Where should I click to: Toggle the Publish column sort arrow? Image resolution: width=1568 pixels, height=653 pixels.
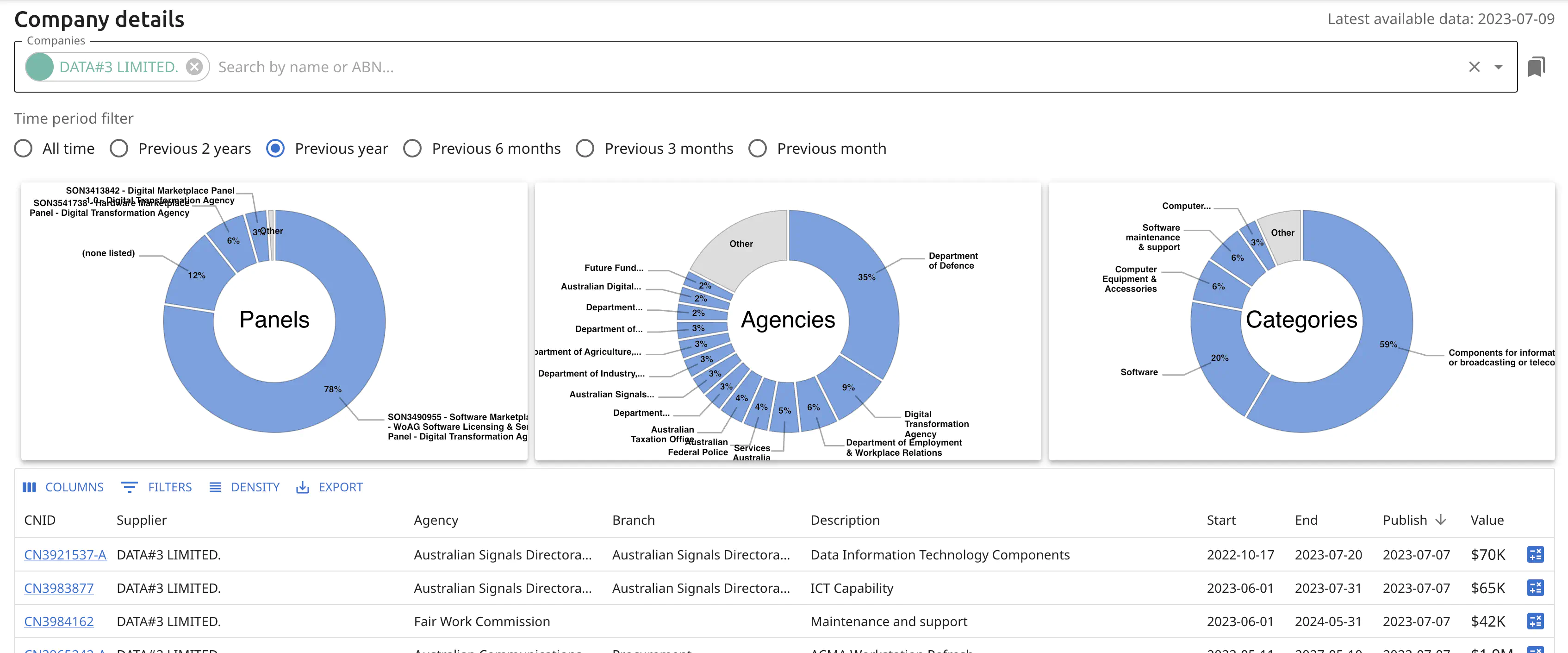coord(1440,520)
